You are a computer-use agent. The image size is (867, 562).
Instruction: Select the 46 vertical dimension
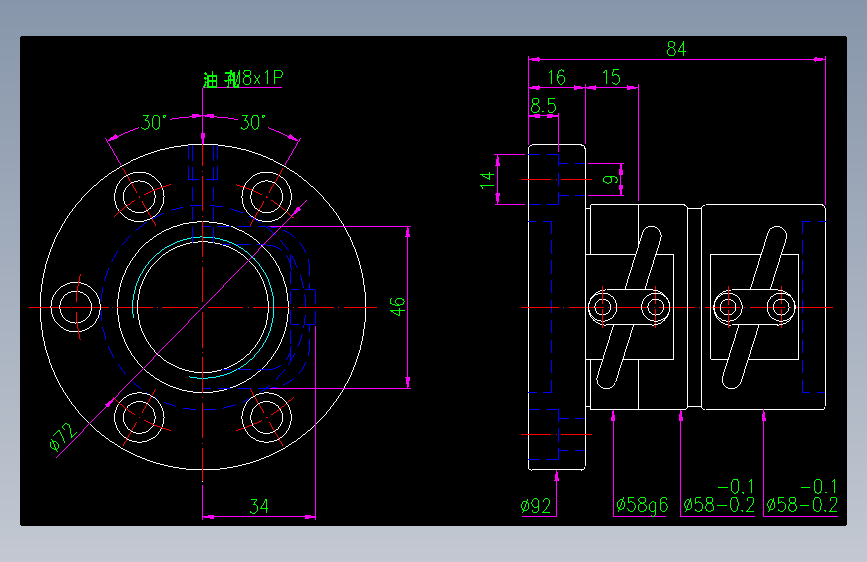point(398,306)
